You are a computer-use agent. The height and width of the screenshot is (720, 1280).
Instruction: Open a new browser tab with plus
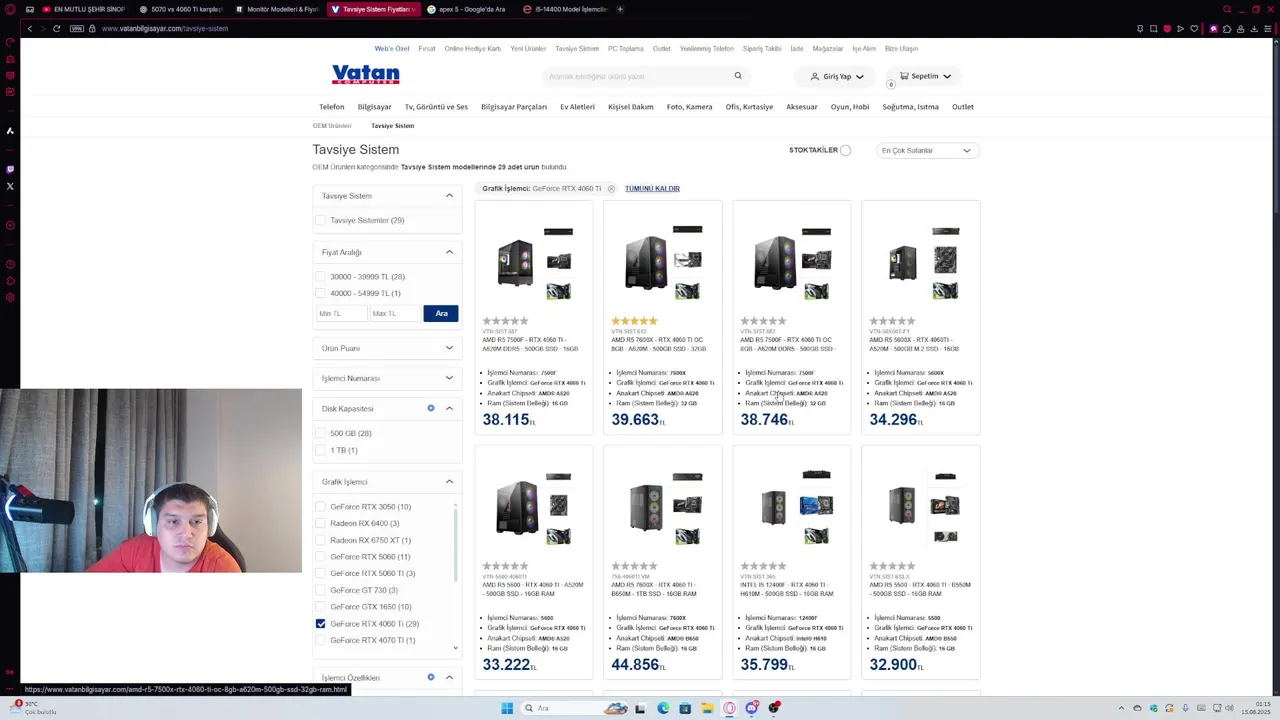(x=620, y=9)
